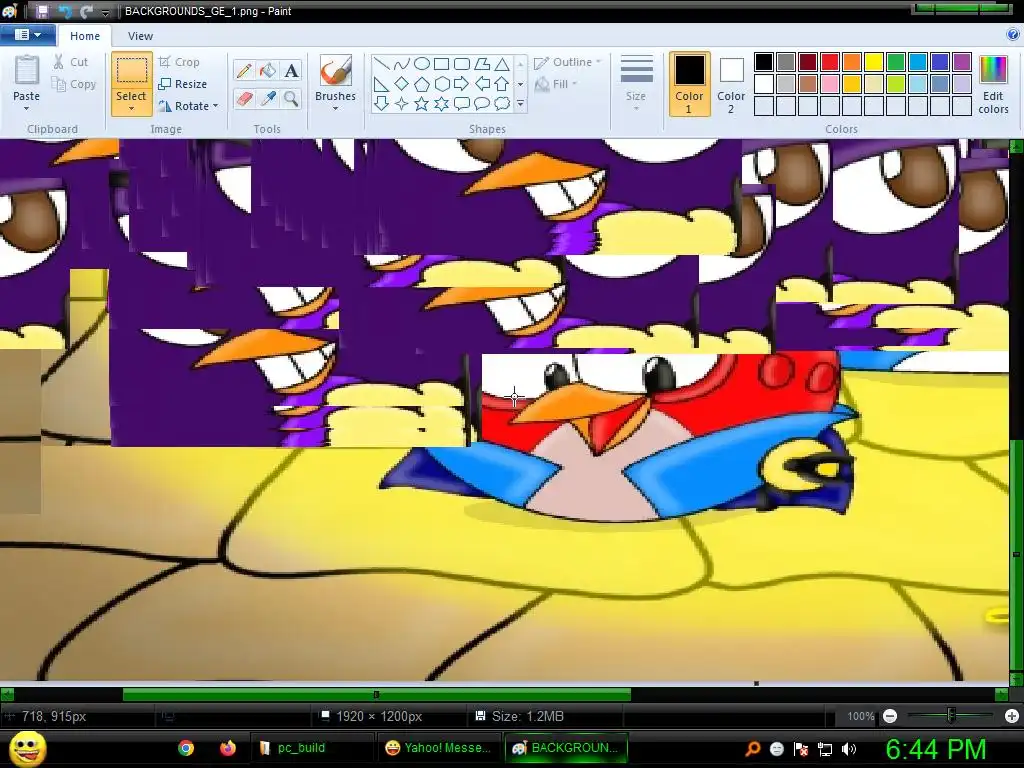The image size is (1024, 768).
Task: Activate the Color 2 selector
Action: point(731,85)
